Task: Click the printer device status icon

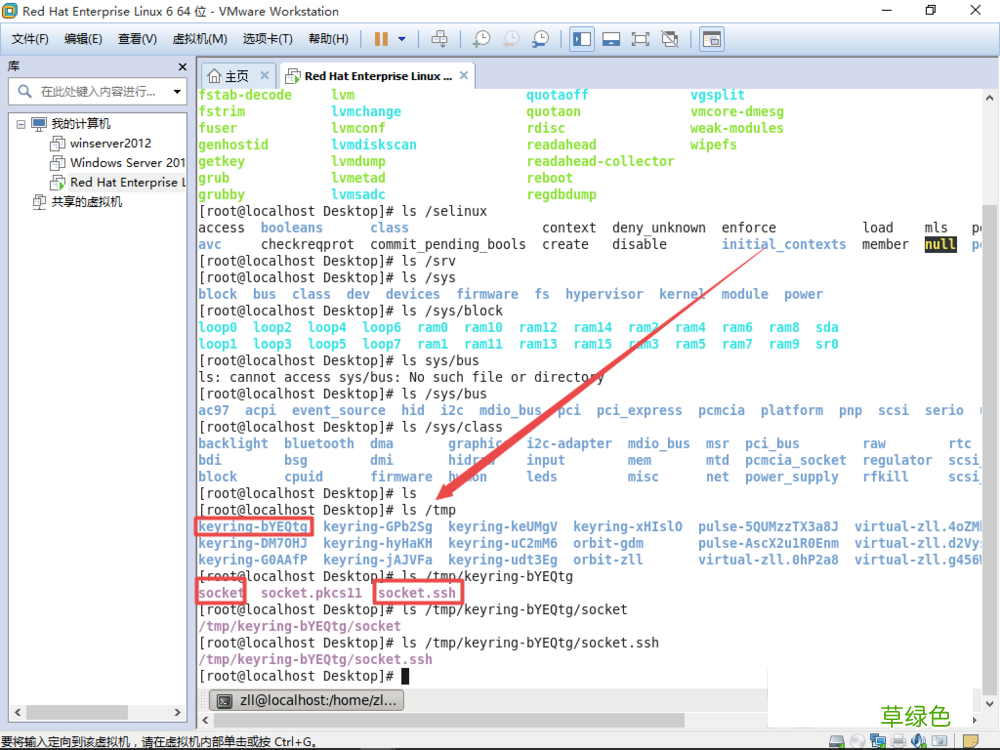Action: (898, 741)
